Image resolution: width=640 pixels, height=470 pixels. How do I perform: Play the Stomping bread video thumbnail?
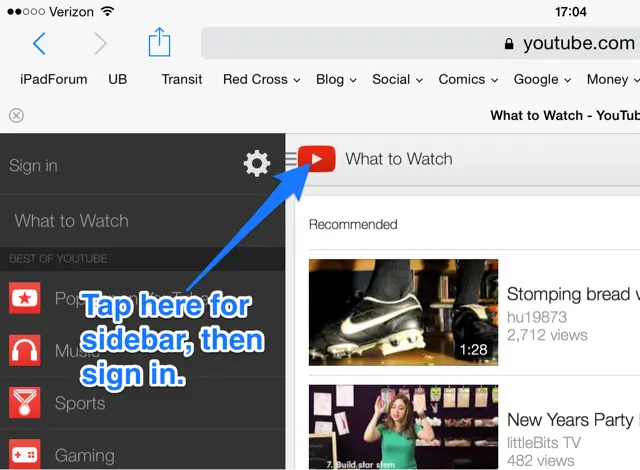[x=403, y=312]
